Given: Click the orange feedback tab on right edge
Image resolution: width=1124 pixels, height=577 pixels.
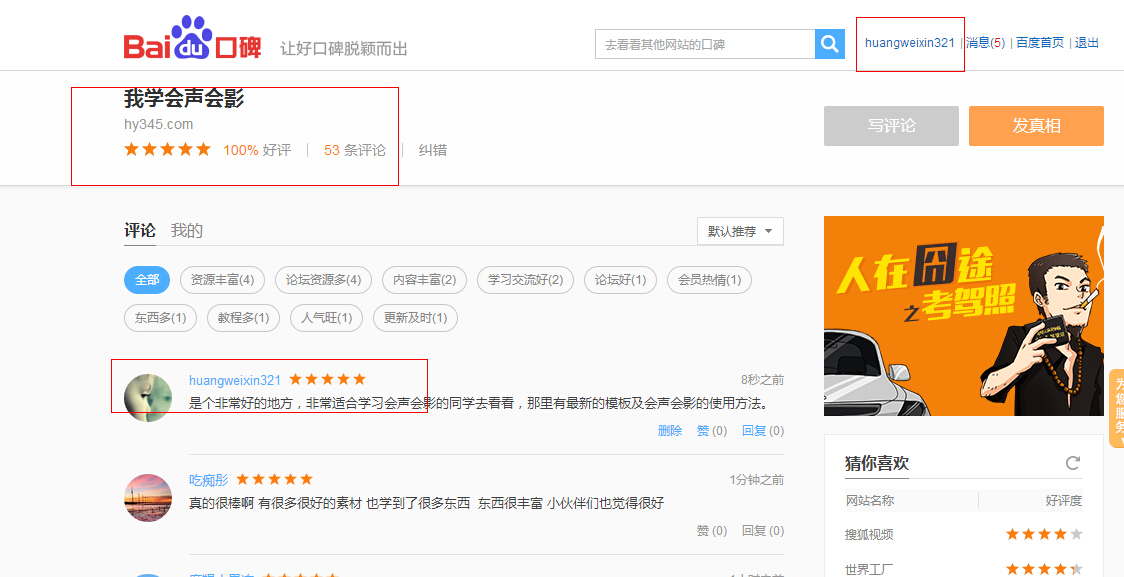Looking at the screenshot, I should click(1117, 409).
